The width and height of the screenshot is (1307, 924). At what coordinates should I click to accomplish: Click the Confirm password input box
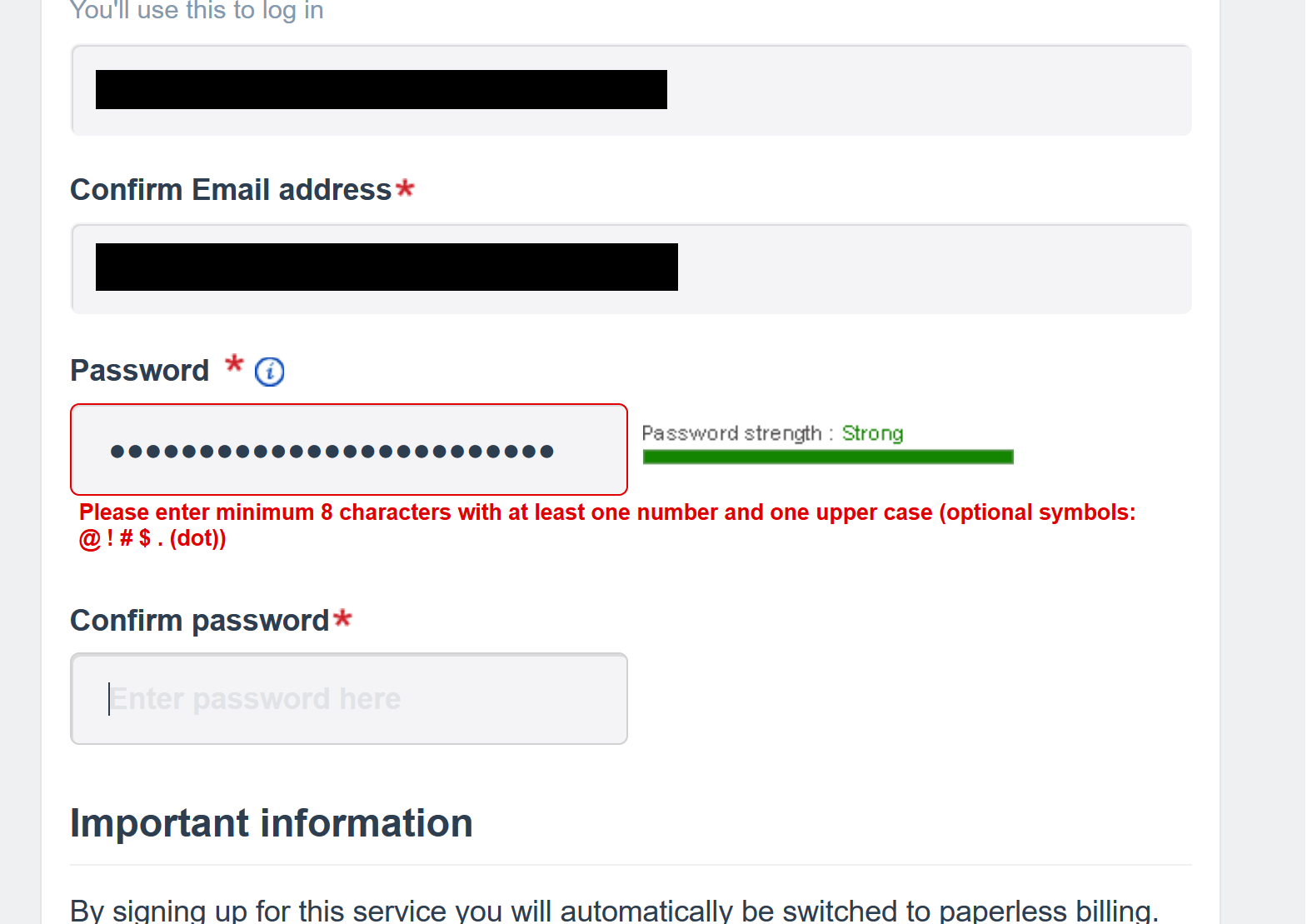click(x=348, y=698)
